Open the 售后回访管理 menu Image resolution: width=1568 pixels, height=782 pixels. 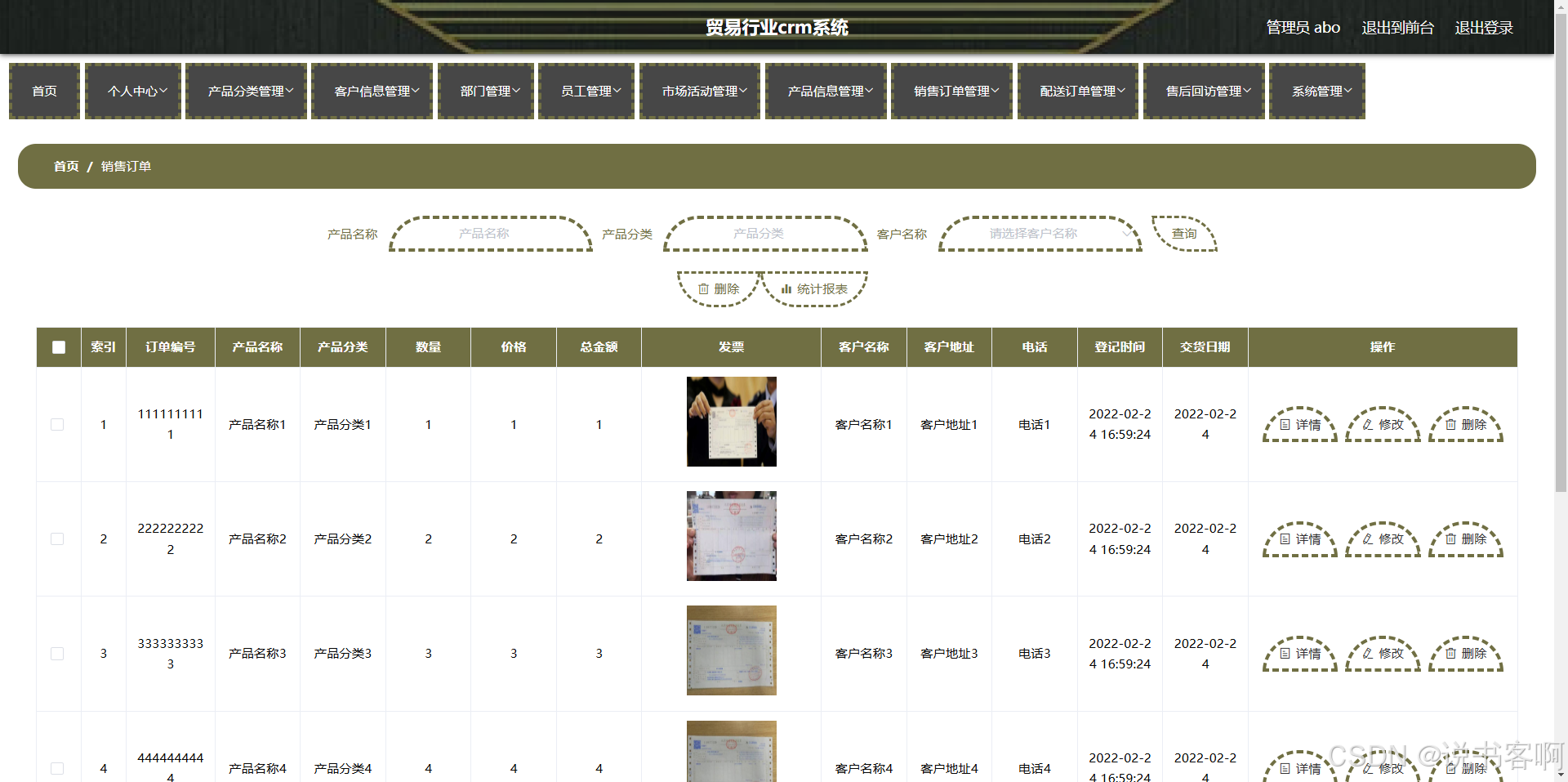pos(1204,92)
